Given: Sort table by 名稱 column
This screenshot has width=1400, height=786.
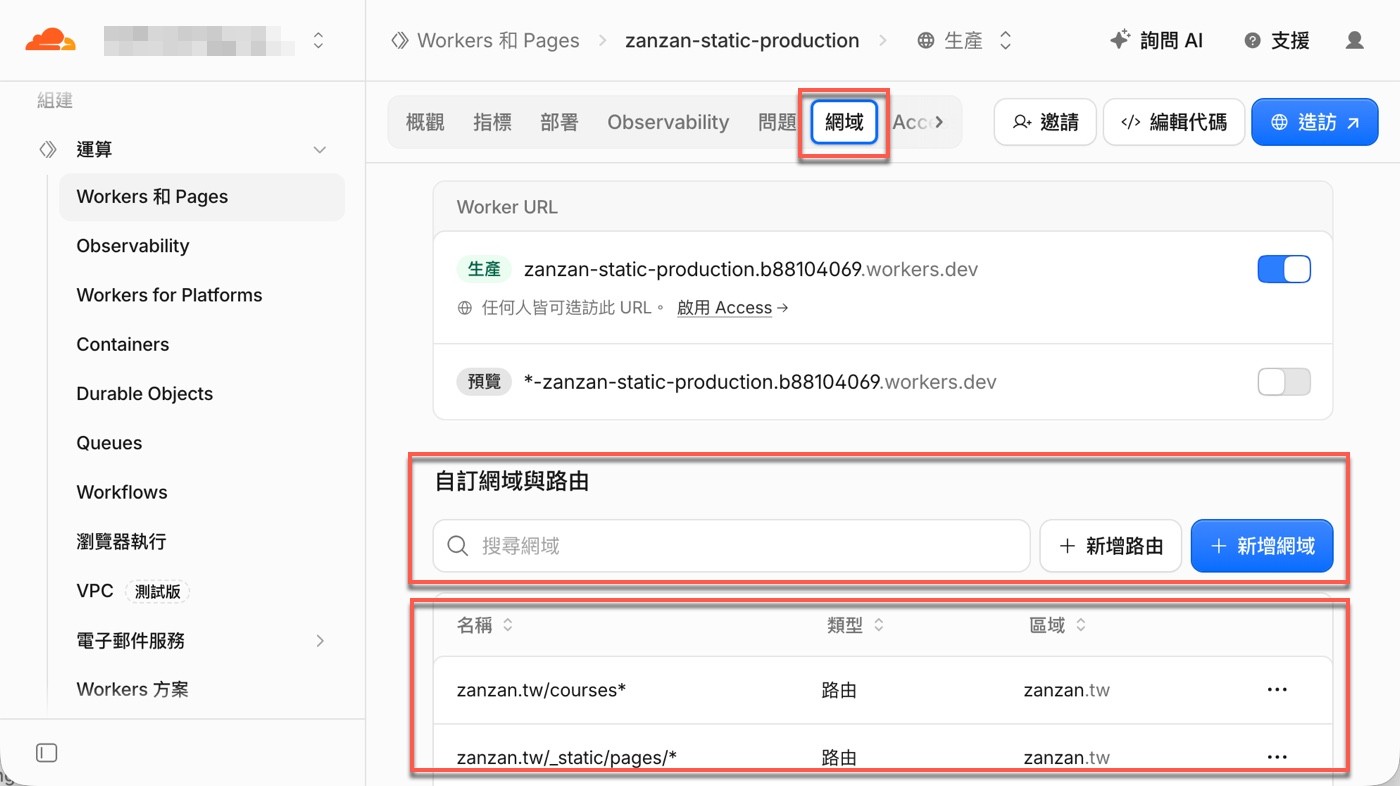Looking at the screenshot, I should pyautogui.click(x=485, y=625).
